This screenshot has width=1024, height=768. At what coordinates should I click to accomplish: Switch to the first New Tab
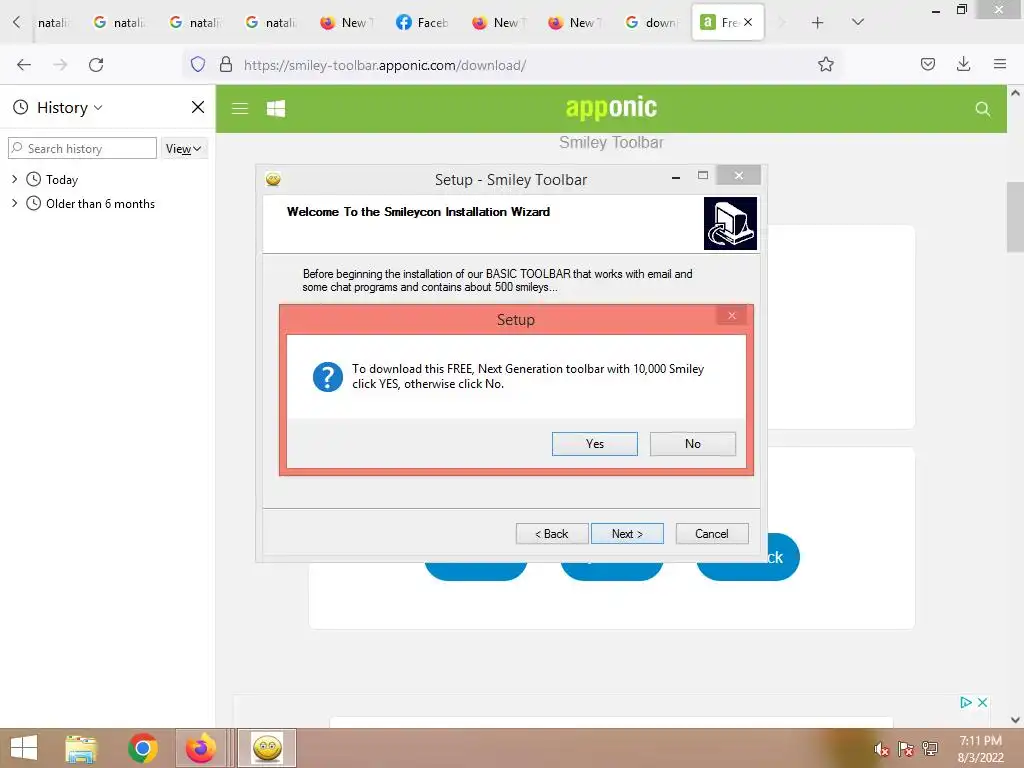pyautogui.click(x=347, y=23)
